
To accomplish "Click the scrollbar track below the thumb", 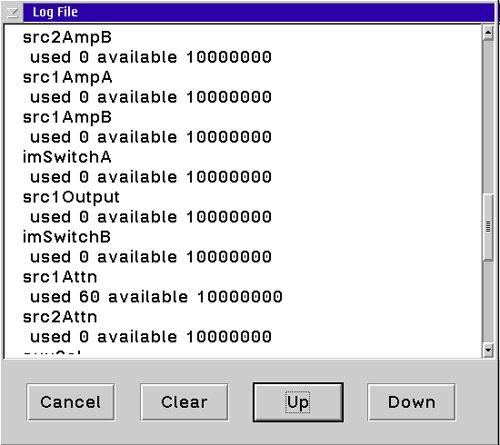I will 488,301.
